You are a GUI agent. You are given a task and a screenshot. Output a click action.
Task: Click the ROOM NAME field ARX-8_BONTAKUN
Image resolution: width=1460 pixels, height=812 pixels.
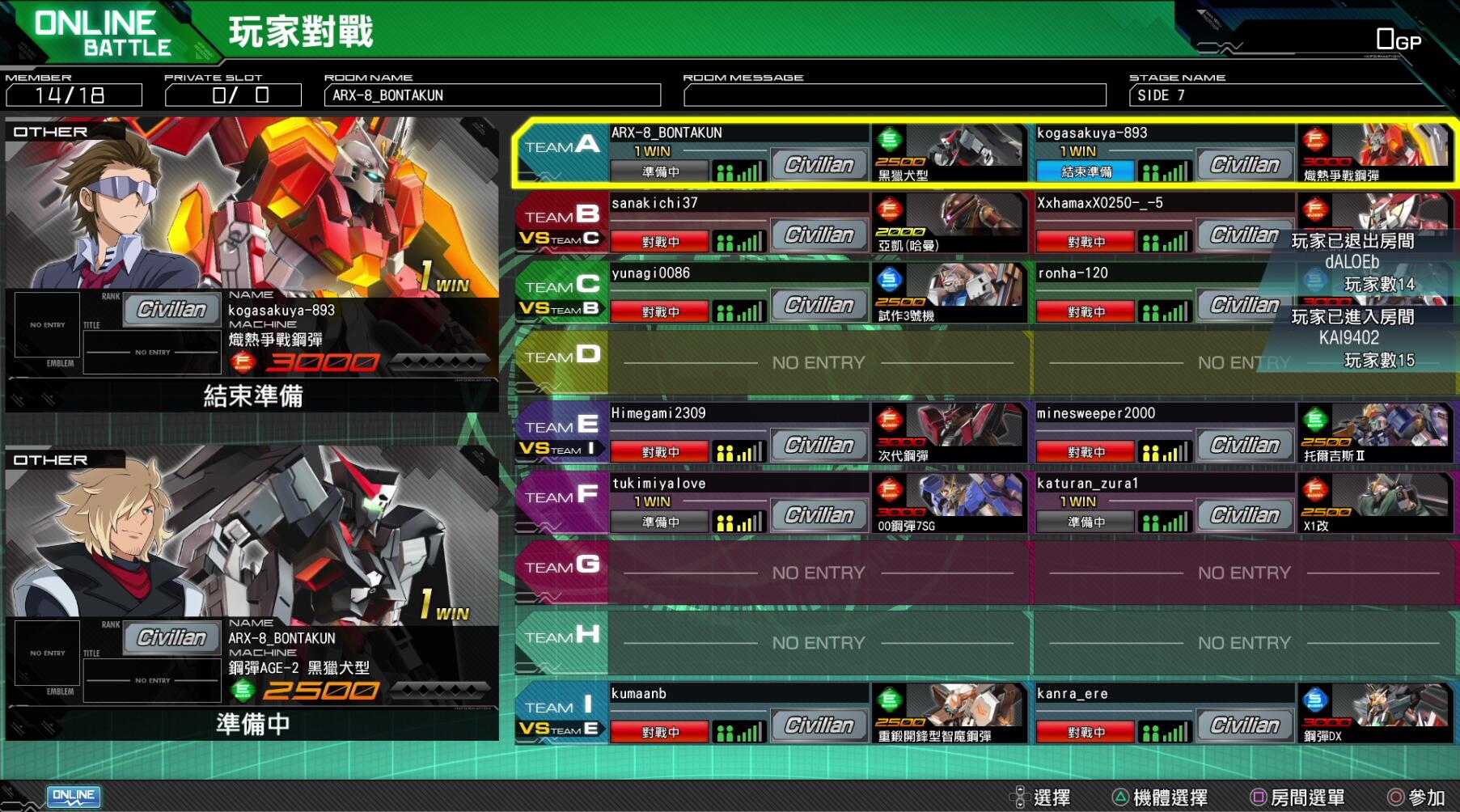(x=493, y=95)
